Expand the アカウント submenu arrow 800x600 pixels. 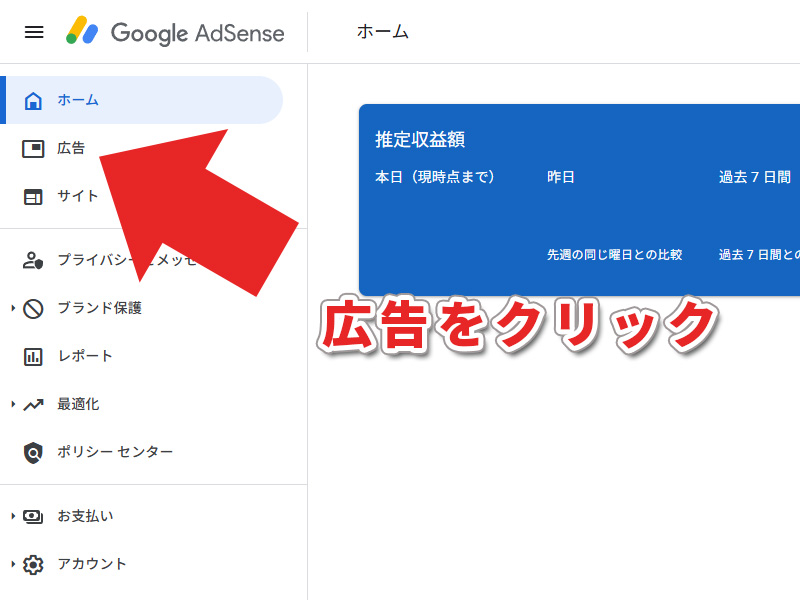pos(13,564)
